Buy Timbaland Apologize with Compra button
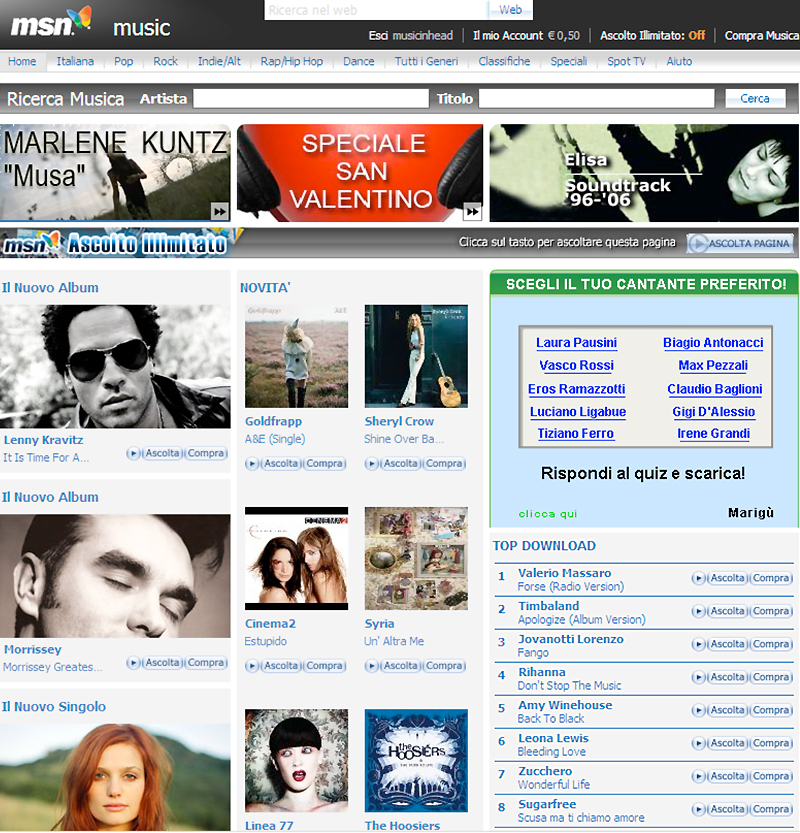 pyautogui.click(x=771, y=611)
